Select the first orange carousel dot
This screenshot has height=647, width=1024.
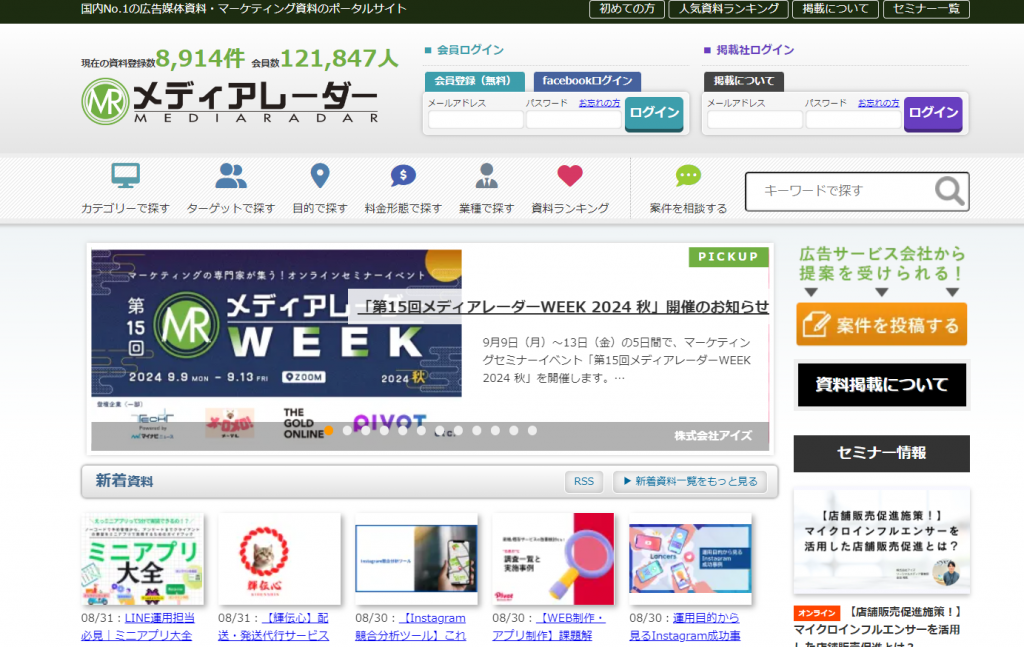click(329, 431)
